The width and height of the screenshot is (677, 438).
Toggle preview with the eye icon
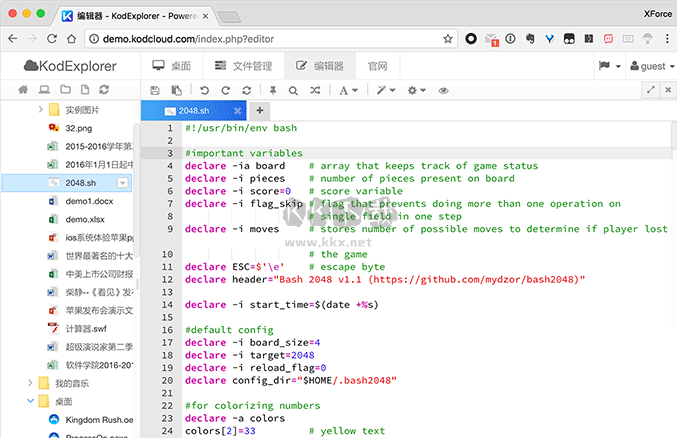(444, 90)
